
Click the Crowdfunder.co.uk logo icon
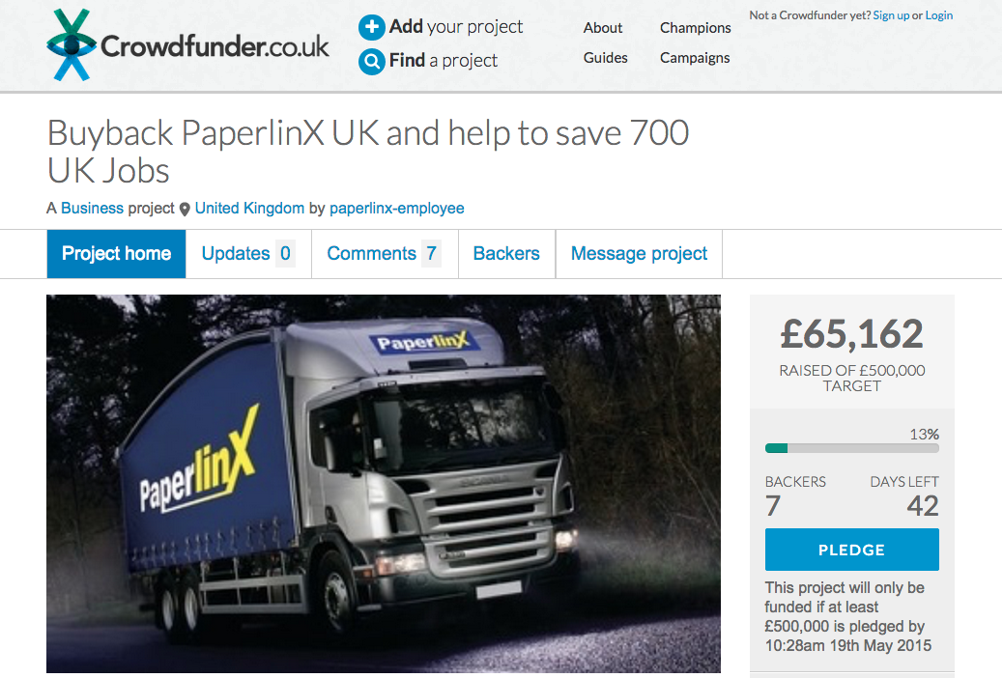coord(71,45)
